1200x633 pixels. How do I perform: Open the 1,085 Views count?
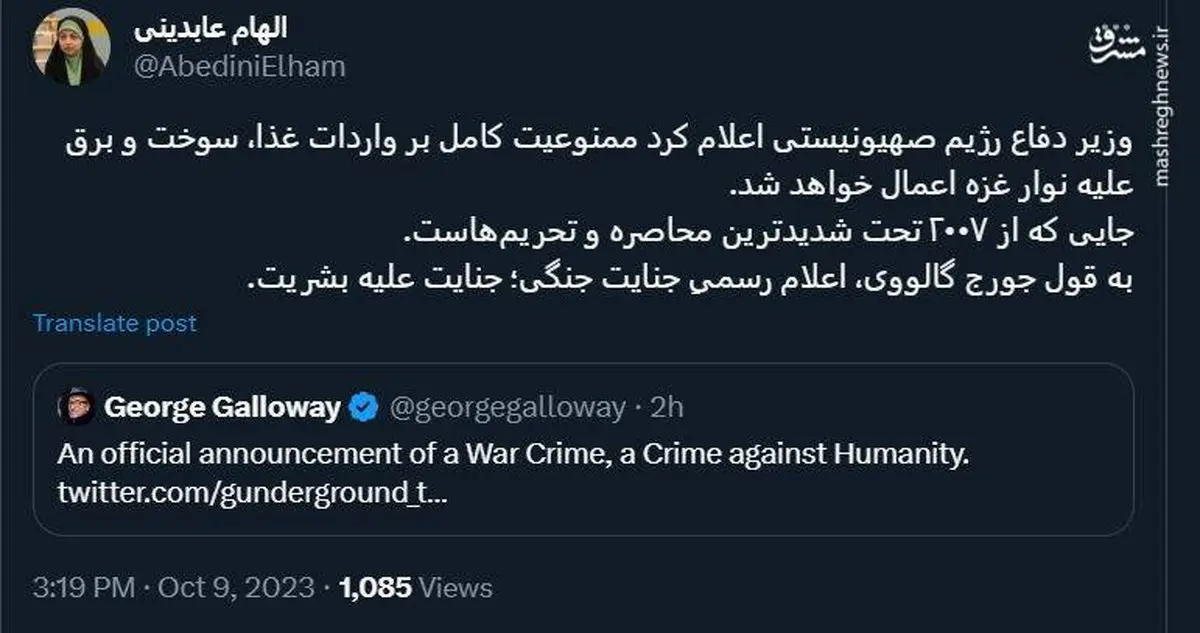[416, 587]
